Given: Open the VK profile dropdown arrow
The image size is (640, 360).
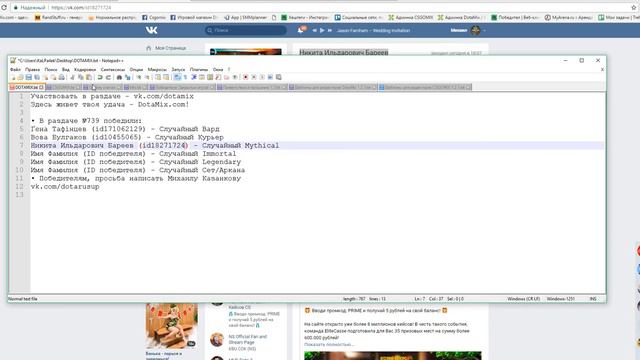Looking at the screenshot, I should point(484,30).
